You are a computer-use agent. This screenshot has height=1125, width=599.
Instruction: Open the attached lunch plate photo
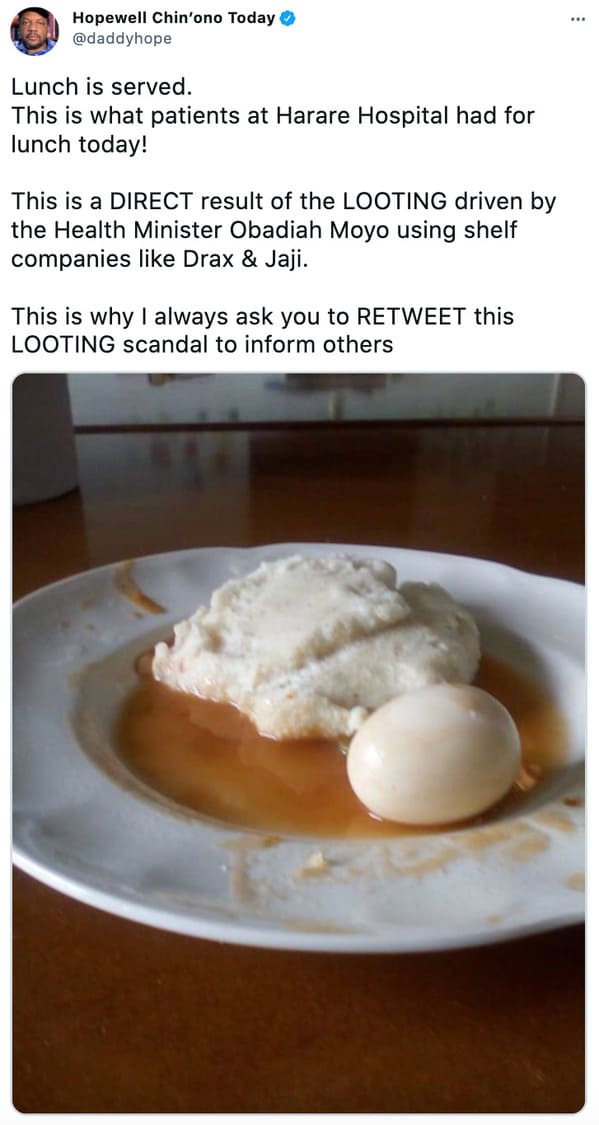click(x=298, y=743)
